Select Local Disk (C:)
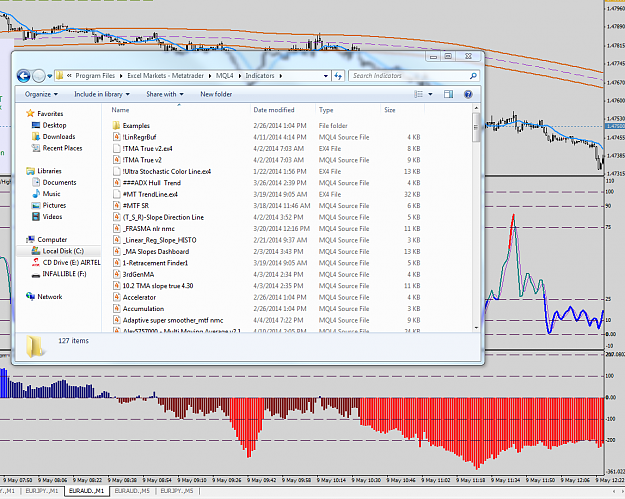The width and height of the screenshot is (625, 499). [63, 251]
